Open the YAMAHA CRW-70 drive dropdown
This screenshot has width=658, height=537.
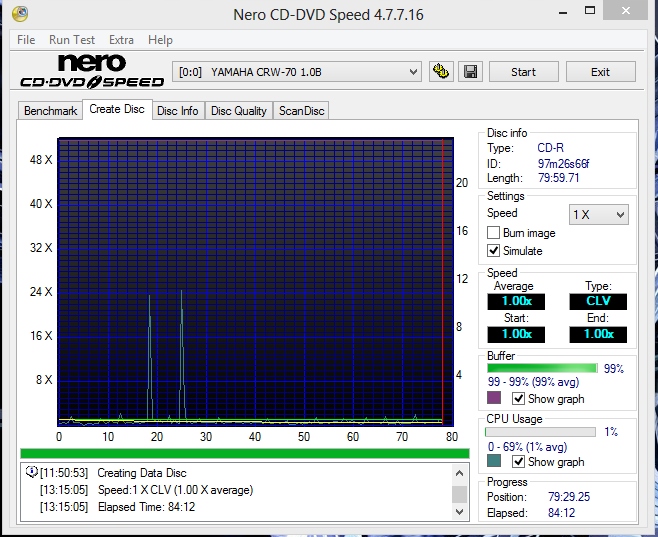click(x=297, y=72)
